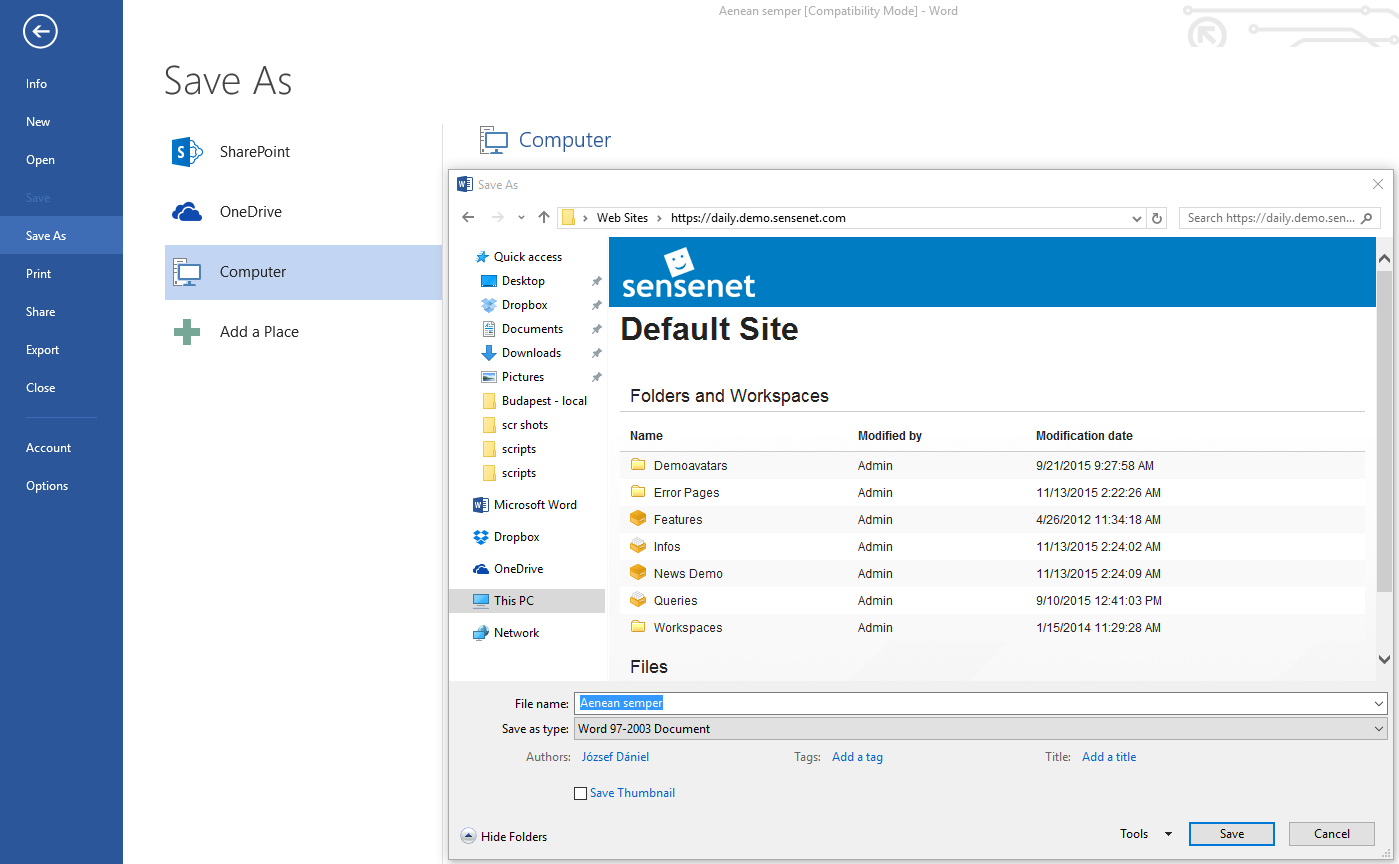Viewport: 1399px width, 864px height.
Task: Open the Tools dropdown menu
Action: click(x=1146, y=834)
